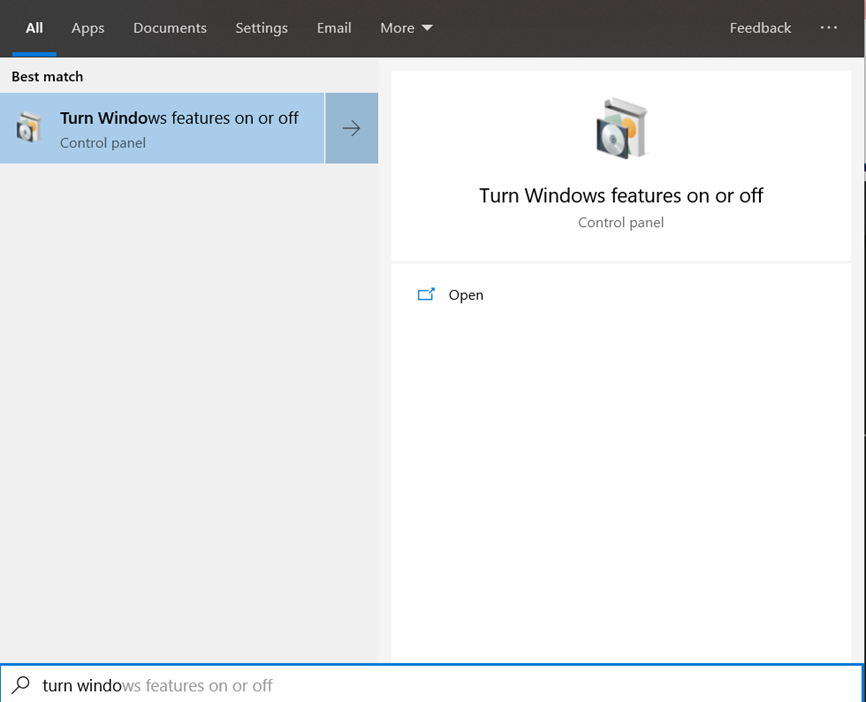This screenshot has width=866, height=702.
Task: Switch to the Email tab
Action: pos(334,28)
